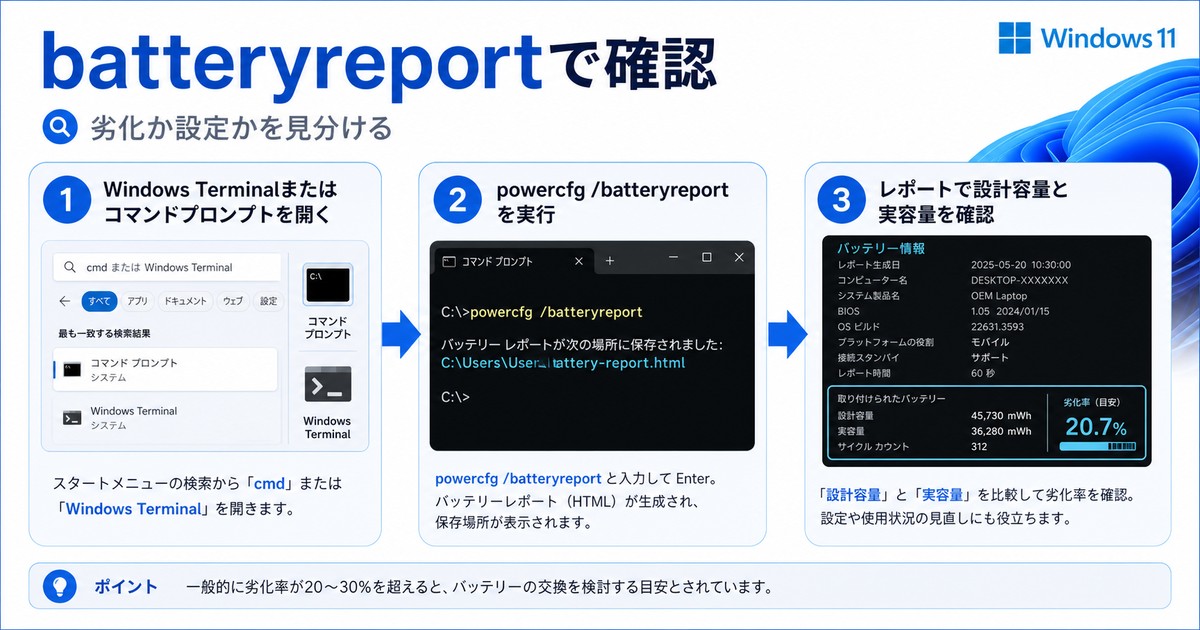1200x630 pixels.
Task: Click the 2025-05-20 10:30:00 report date value
Action: (1021, 265)
